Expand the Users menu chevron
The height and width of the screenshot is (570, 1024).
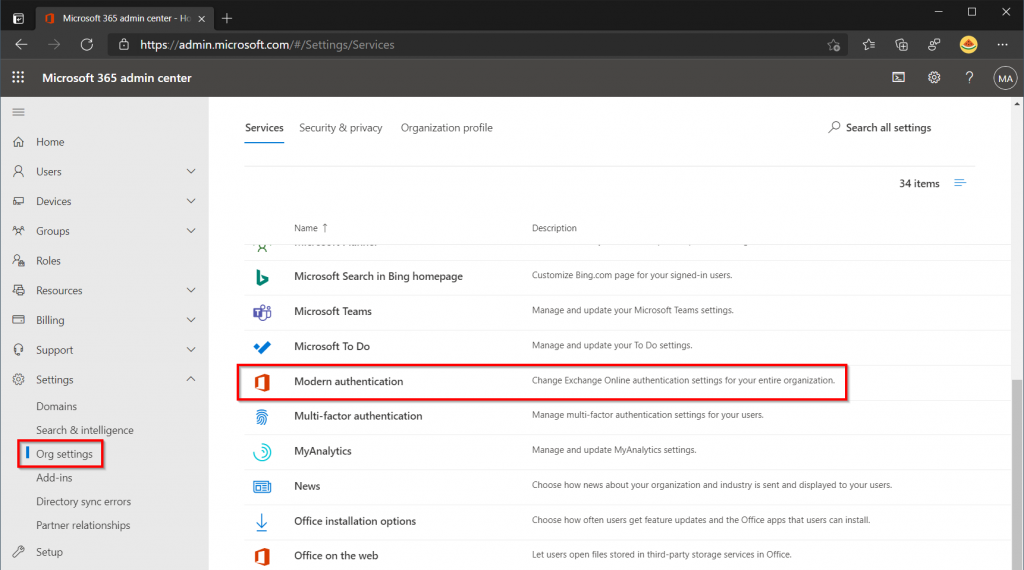point(191,171)
